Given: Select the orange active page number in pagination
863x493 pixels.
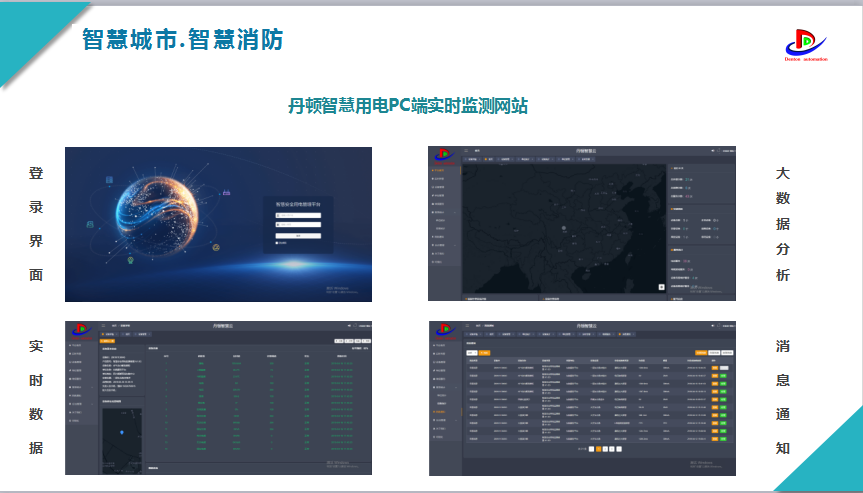Looking at the screenshot, I should [x=599, y=449].
